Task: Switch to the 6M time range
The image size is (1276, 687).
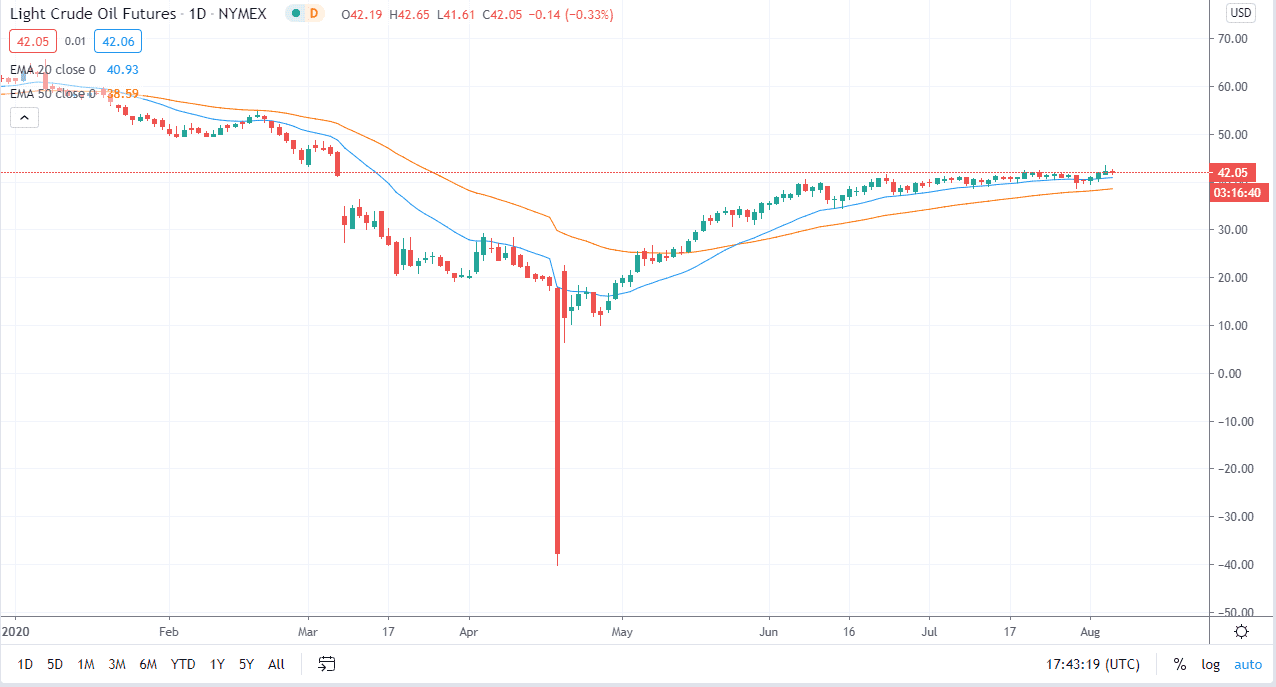Action: 148,664
